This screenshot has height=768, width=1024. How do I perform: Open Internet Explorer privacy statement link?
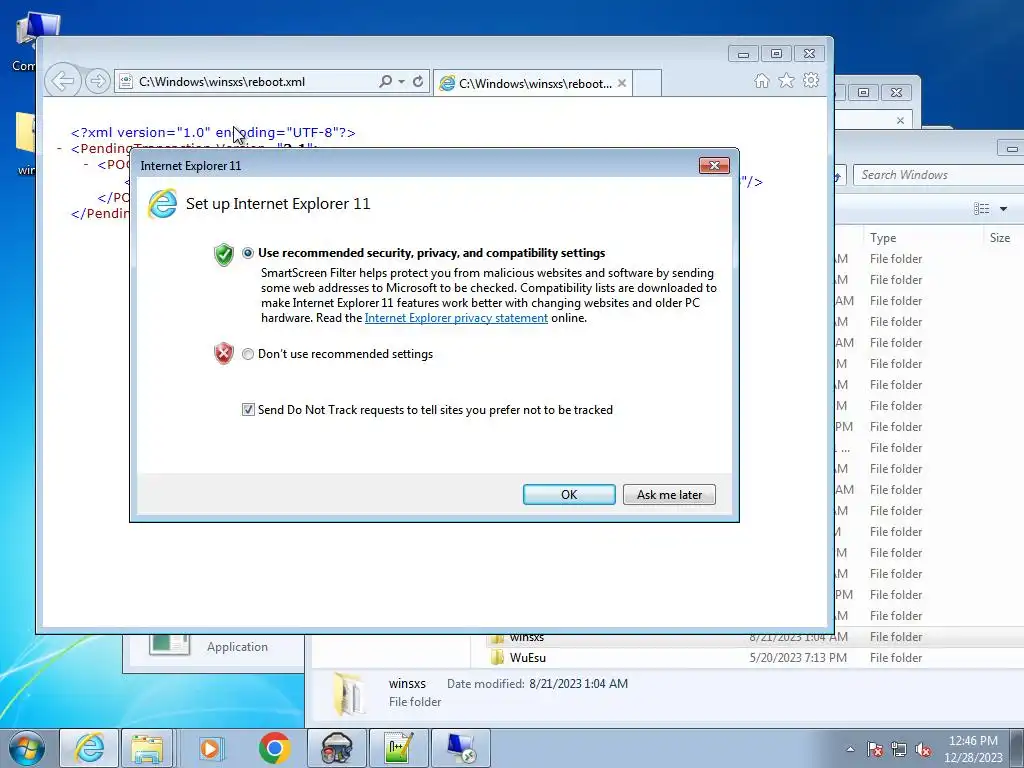tap(456, 318)
